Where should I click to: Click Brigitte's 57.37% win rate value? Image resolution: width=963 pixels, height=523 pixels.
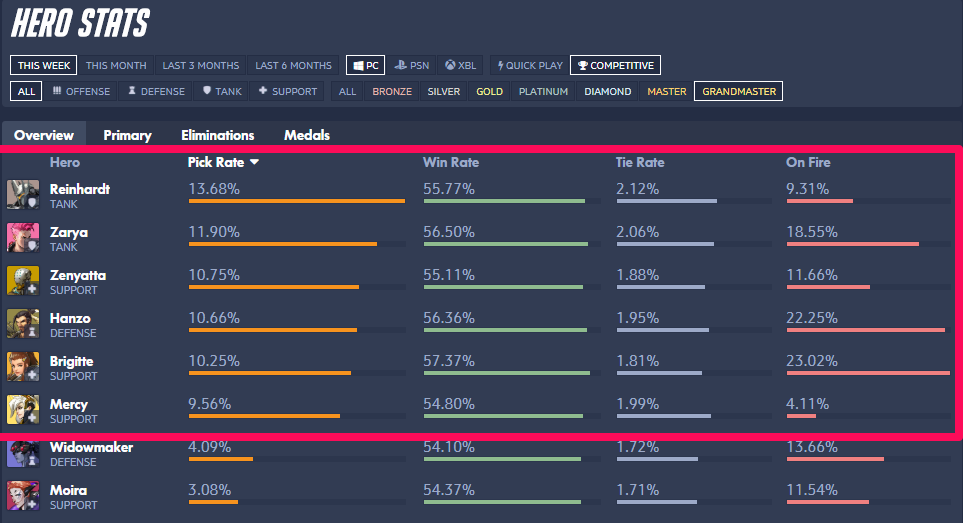[448, 361]
